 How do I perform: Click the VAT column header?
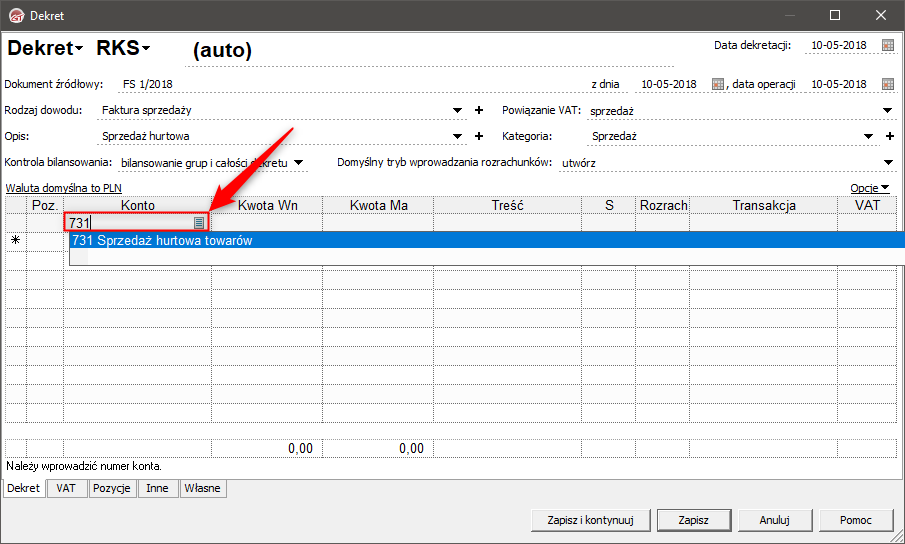867,205
